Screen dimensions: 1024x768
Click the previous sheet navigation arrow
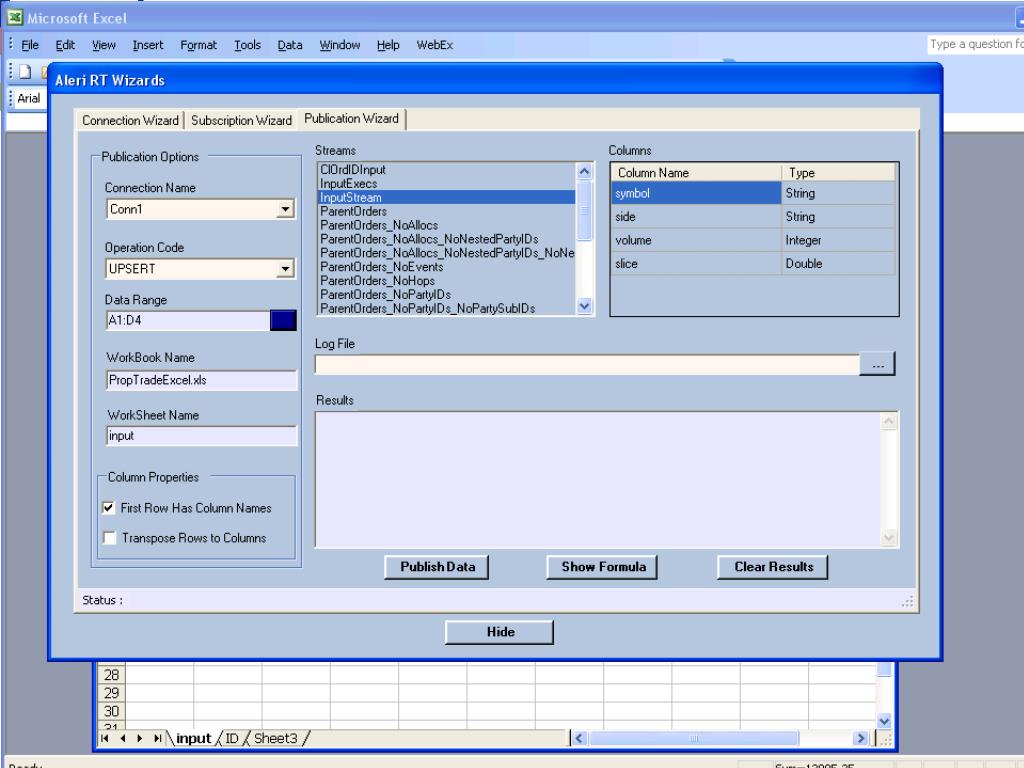coord(122,738)
